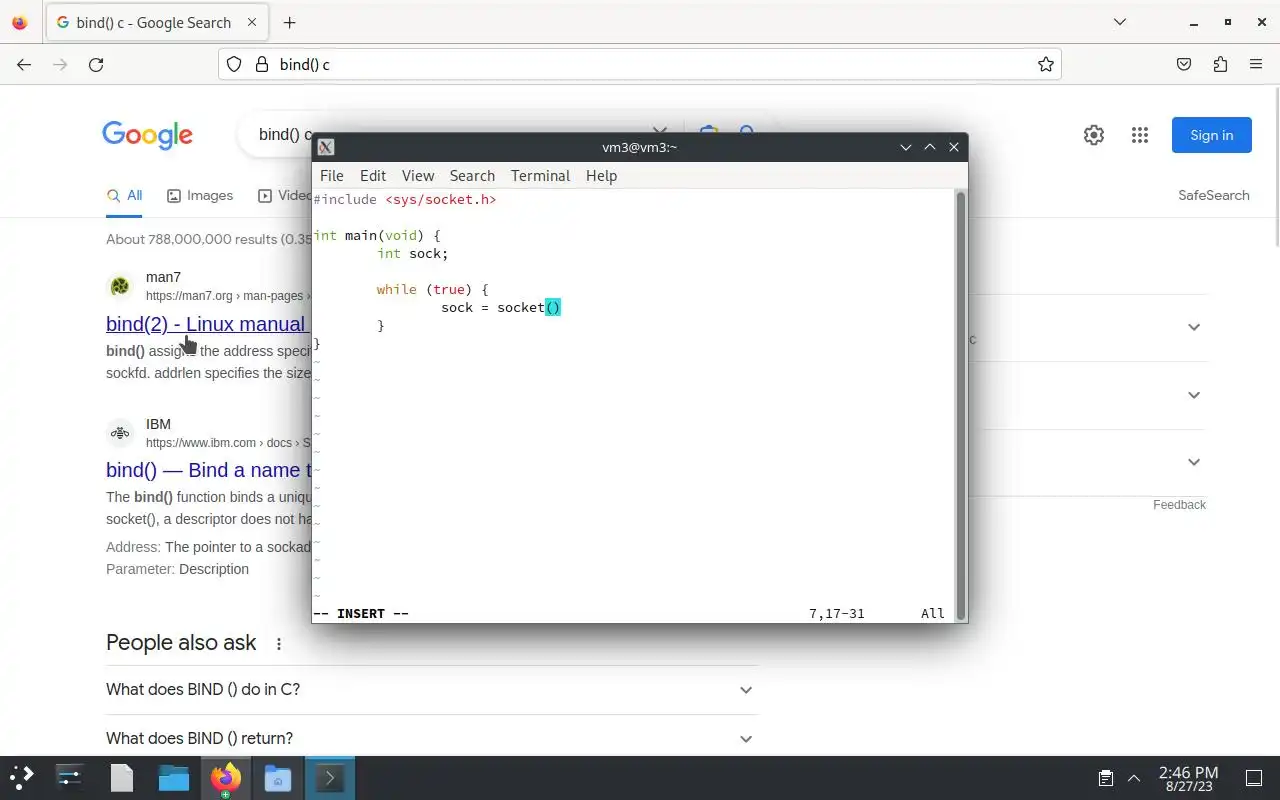Expand 'What does BIND () do in C?'
The width and height of the screenshot is (1280, 800).
(x=432, y=690)
